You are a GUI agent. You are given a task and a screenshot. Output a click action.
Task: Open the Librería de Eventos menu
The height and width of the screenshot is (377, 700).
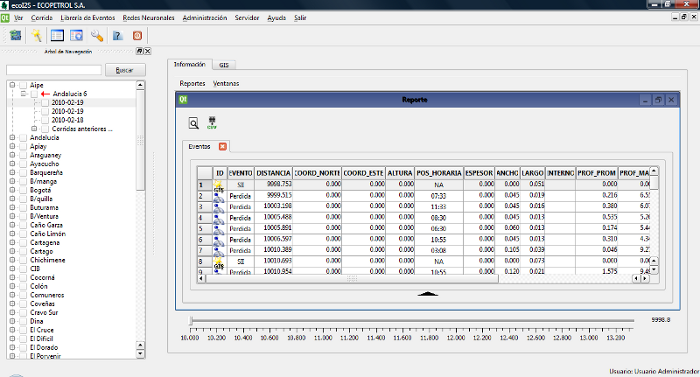88,18
